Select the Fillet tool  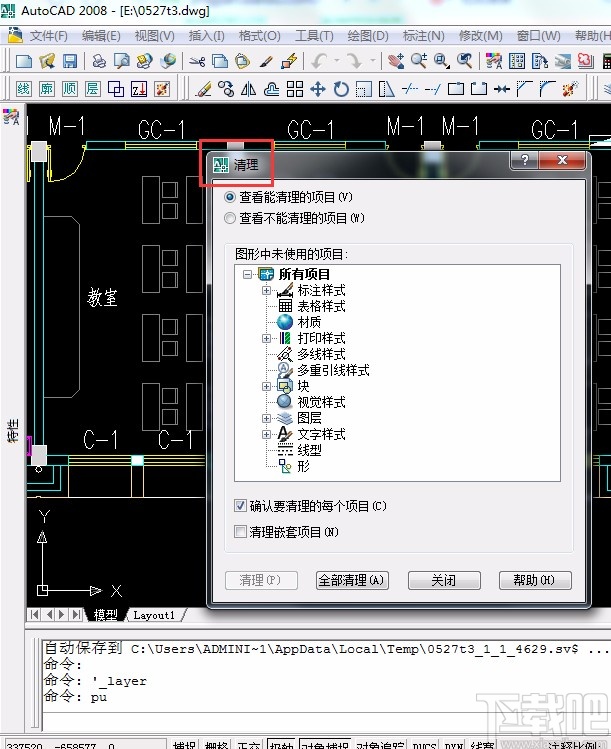(x=547, y=89)
